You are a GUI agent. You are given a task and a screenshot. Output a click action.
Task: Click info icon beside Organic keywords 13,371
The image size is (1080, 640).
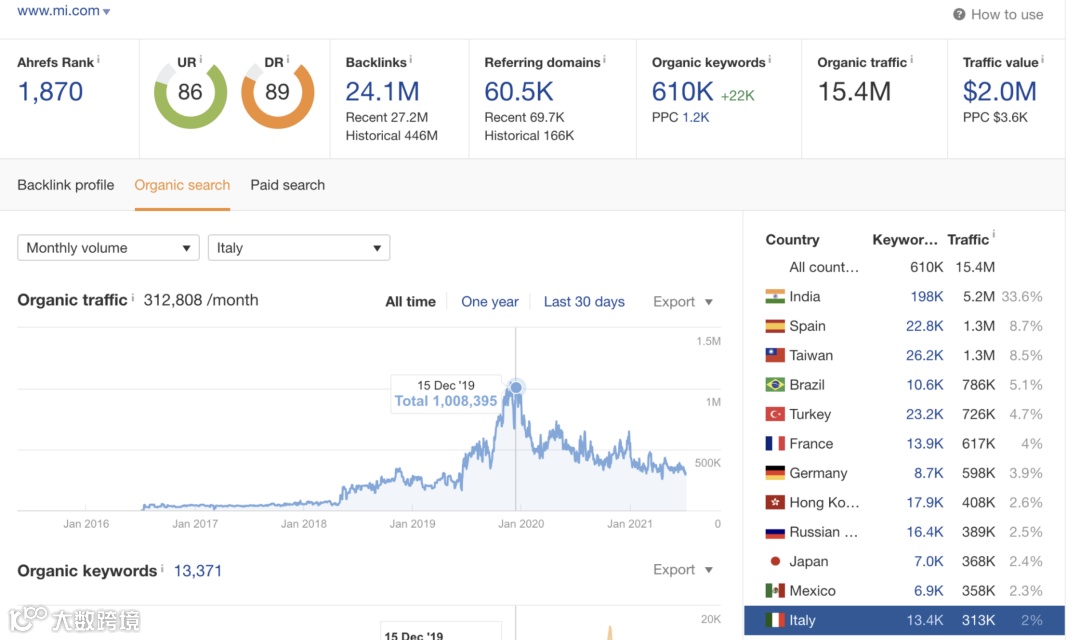pyautogui.click(x=163, y=568)
